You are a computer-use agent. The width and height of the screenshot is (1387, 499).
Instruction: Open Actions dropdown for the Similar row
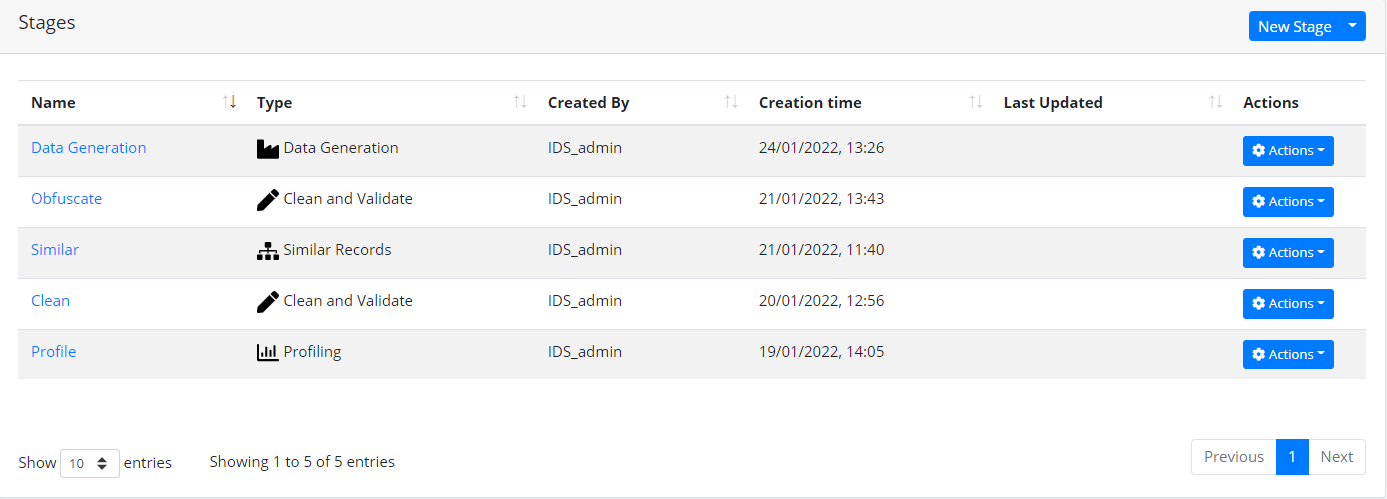(x=1288, y=253)
